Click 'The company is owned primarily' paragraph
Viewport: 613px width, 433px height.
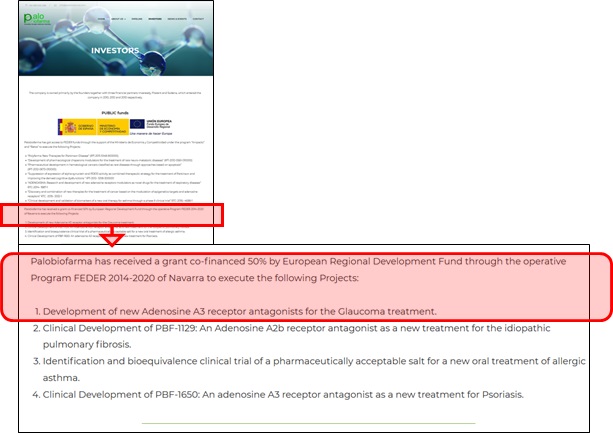(x=115, y=95)
